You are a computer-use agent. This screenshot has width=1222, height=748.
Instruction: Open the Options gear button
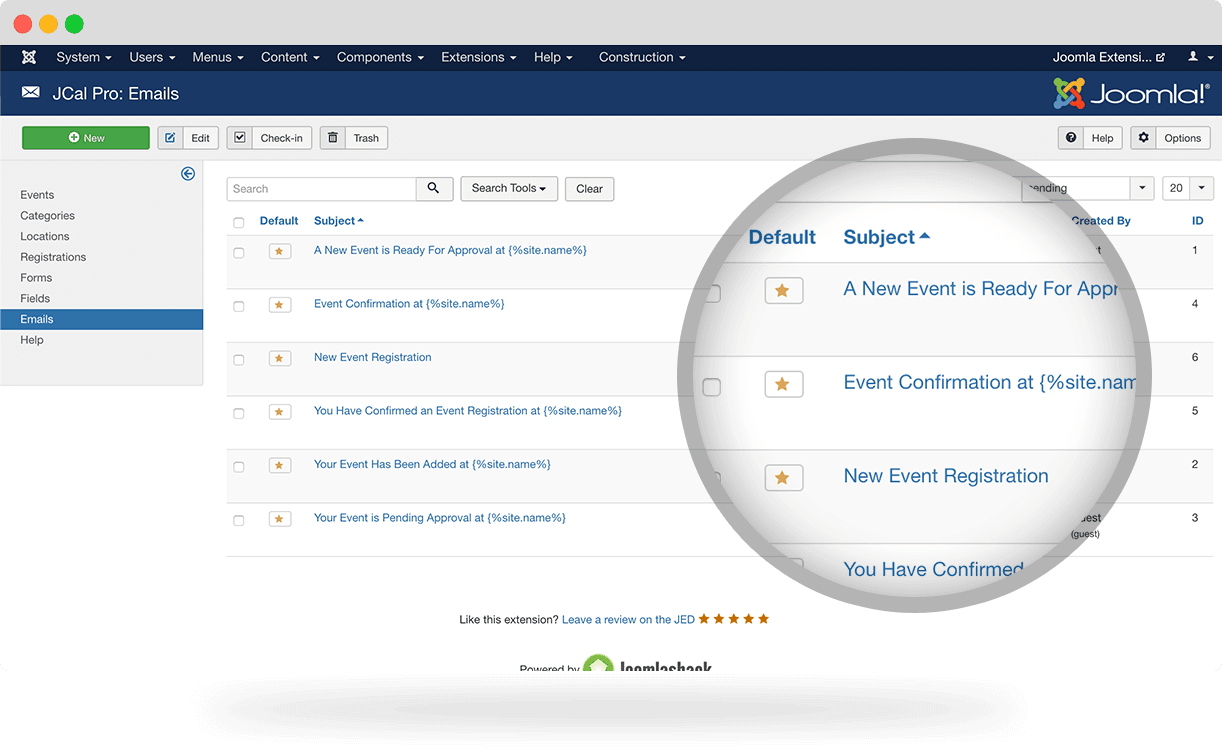click(x=1170, y=138)
